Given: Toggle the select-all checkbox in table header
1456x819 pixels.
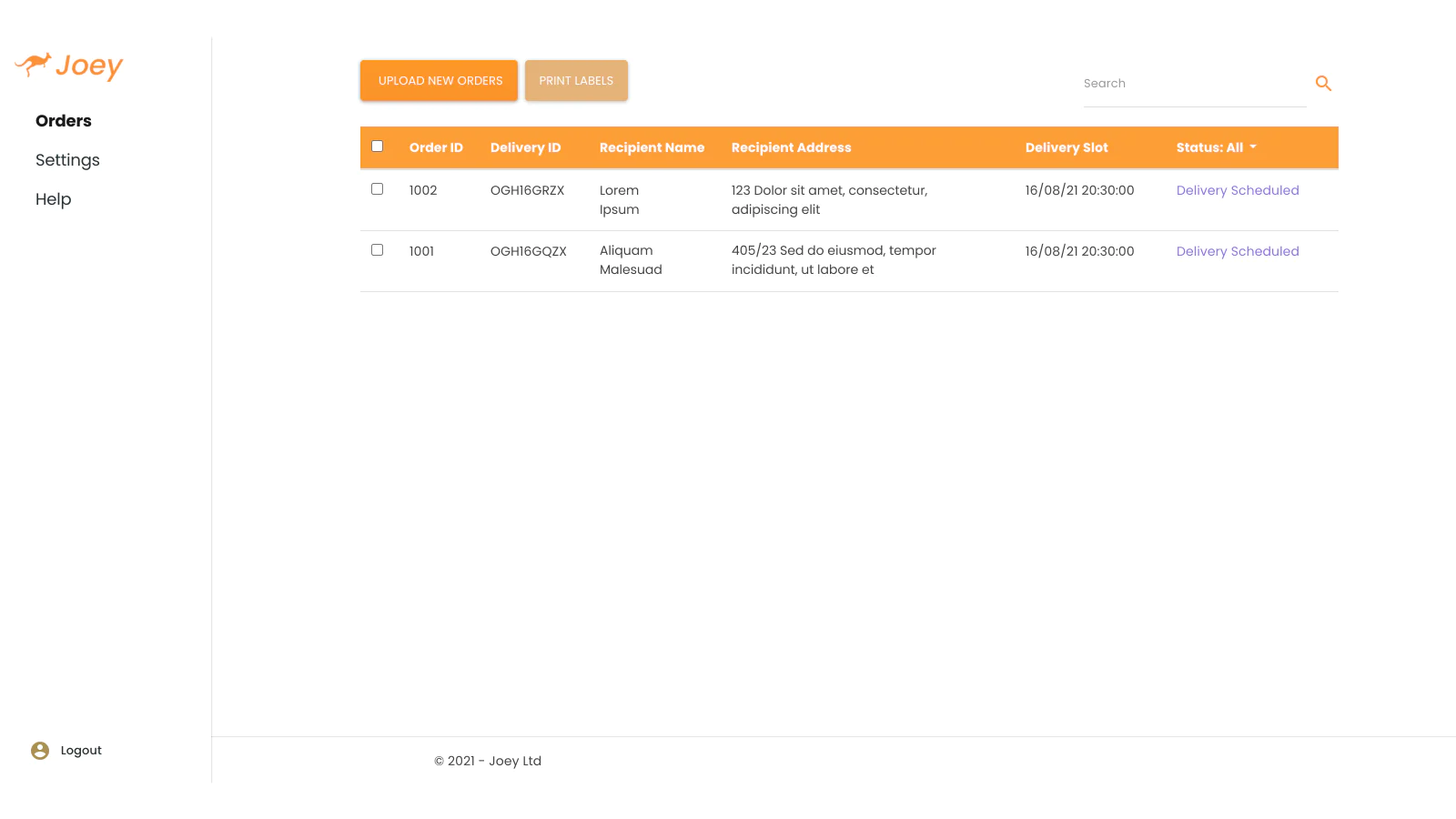Looking at the screenshot, I should pyautogui.click(x=377, y=147).
